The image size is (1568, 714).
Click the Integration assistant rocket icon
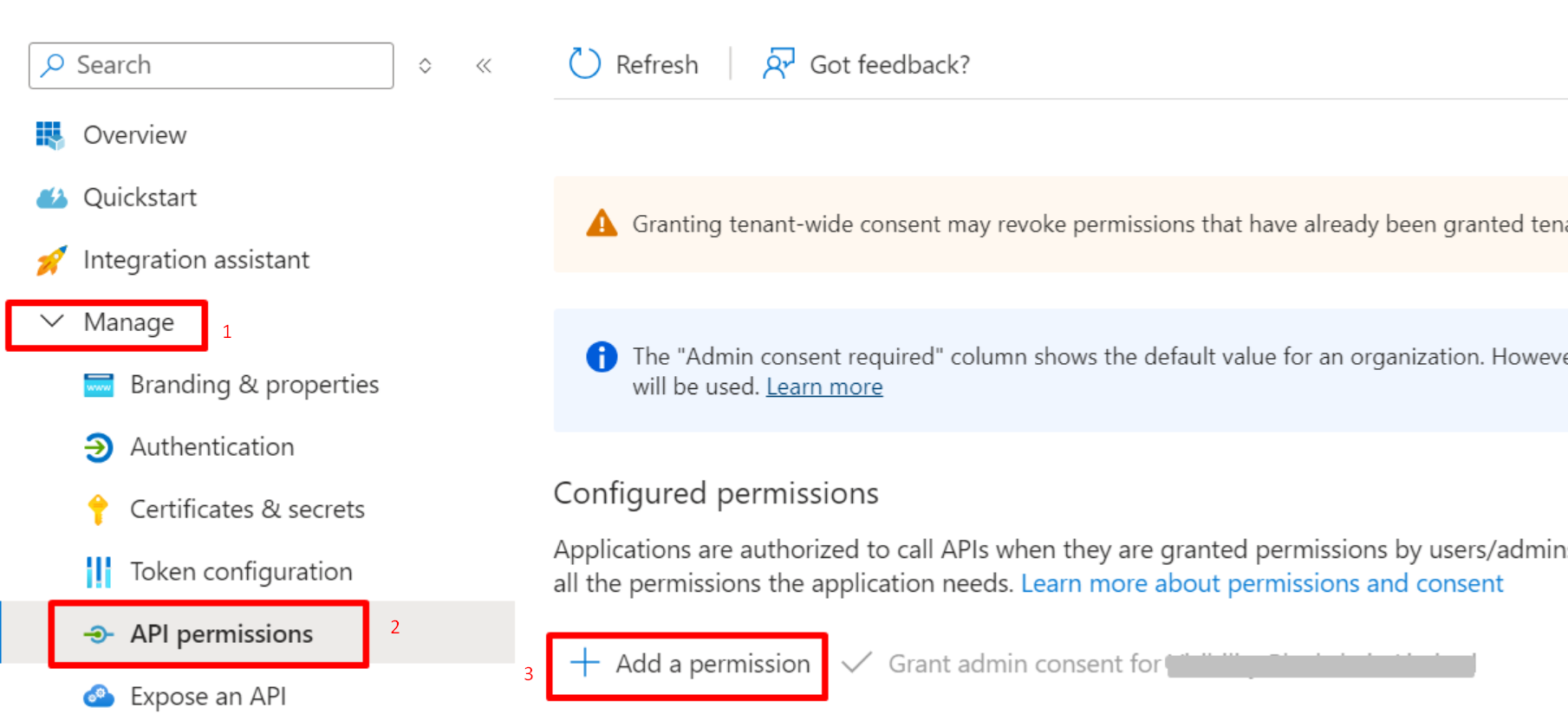pos(51,260)
